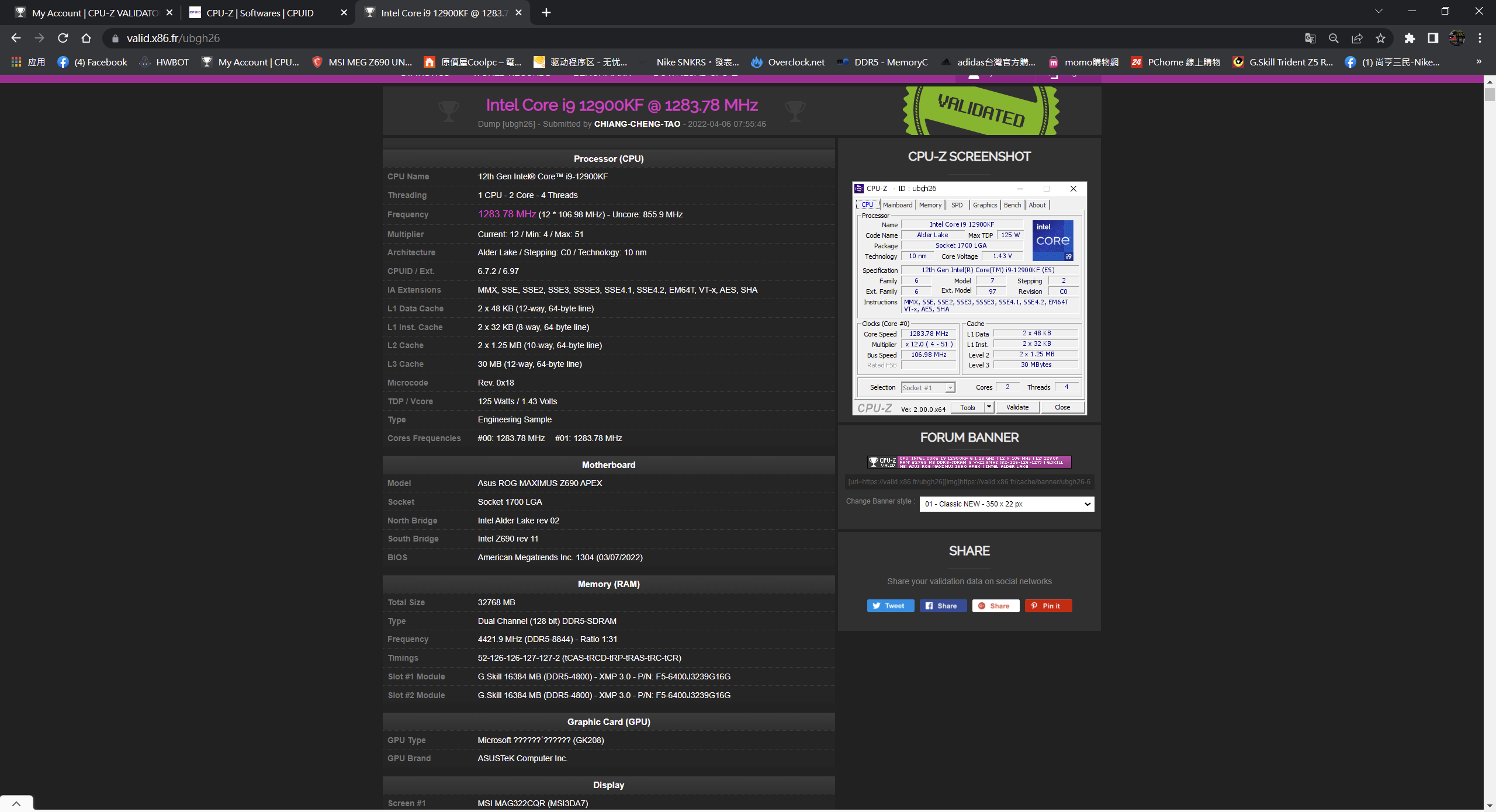Viewport: 1496px width, 812px height.
Task: Tweet this validation result
Action: click(890, 606)
